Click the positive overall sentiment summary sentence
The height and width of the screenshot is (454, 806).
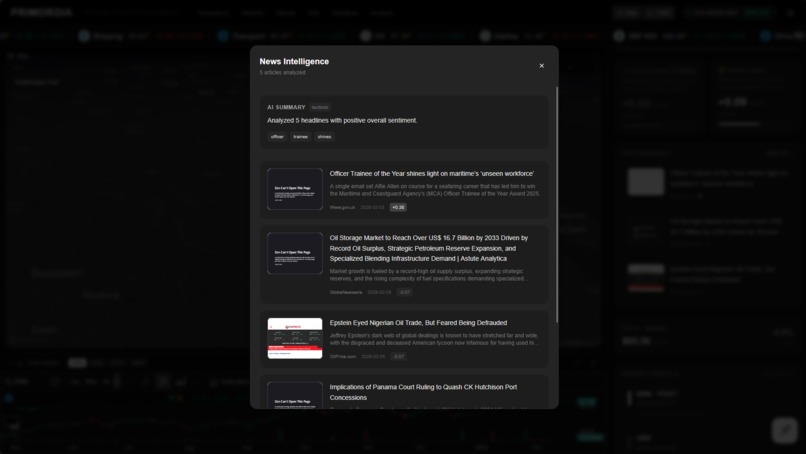point(342,120)
